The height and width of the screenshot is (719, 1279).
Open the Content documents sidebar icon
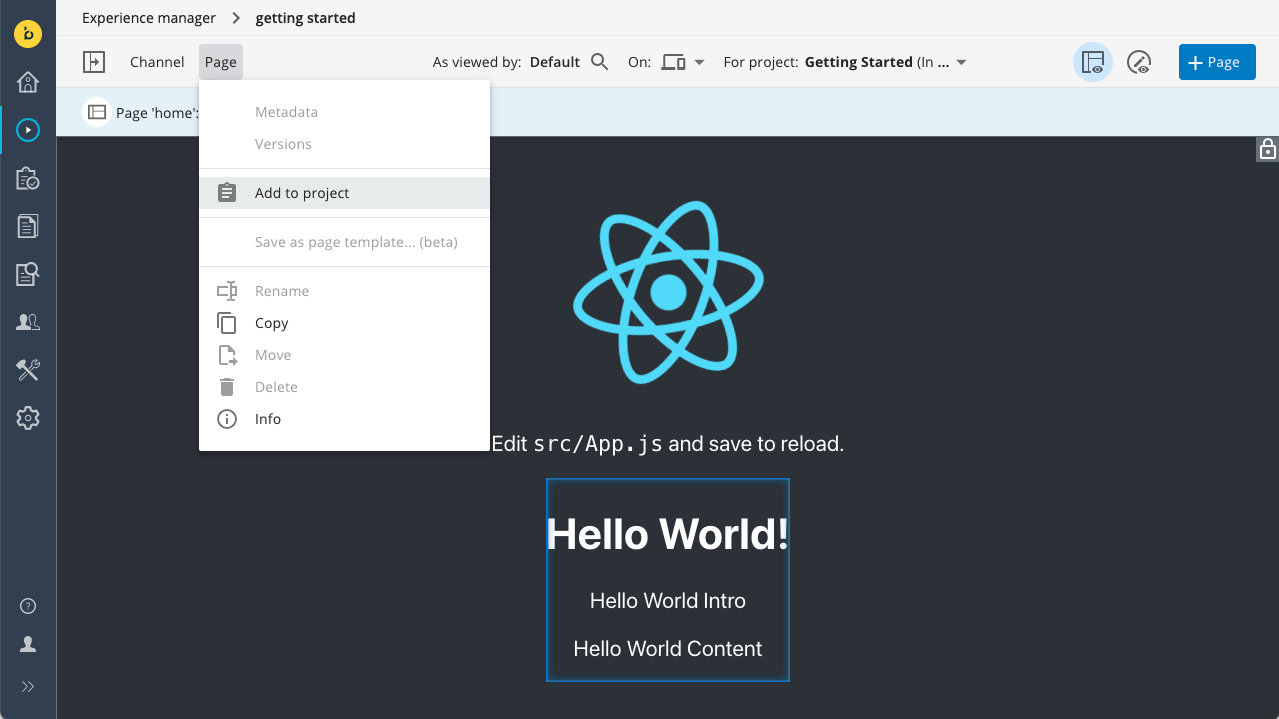tap(28, 226)
